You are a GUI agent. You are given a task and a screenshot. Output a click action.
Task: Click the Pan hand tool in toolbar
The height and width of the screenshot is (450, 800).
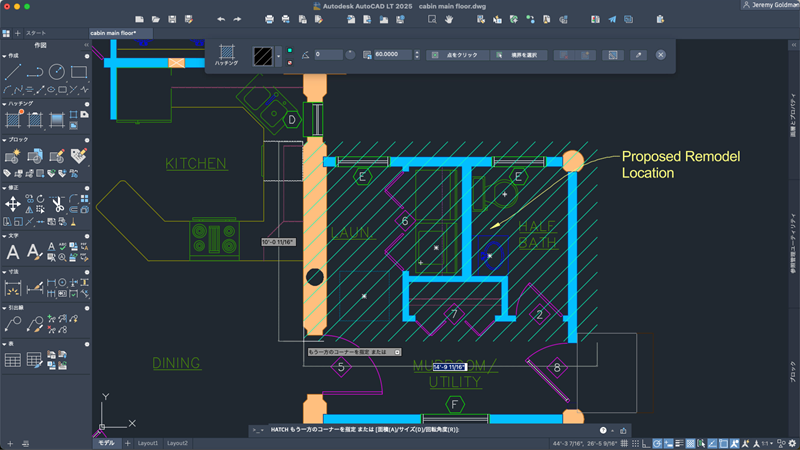[448, 19]
